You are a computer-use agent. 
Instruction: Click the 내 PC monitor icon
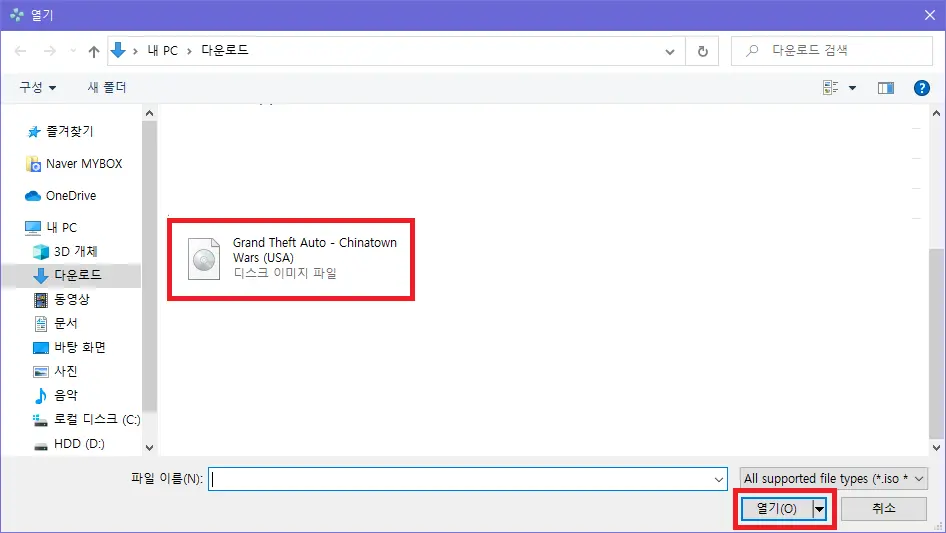tap(33, 228)
